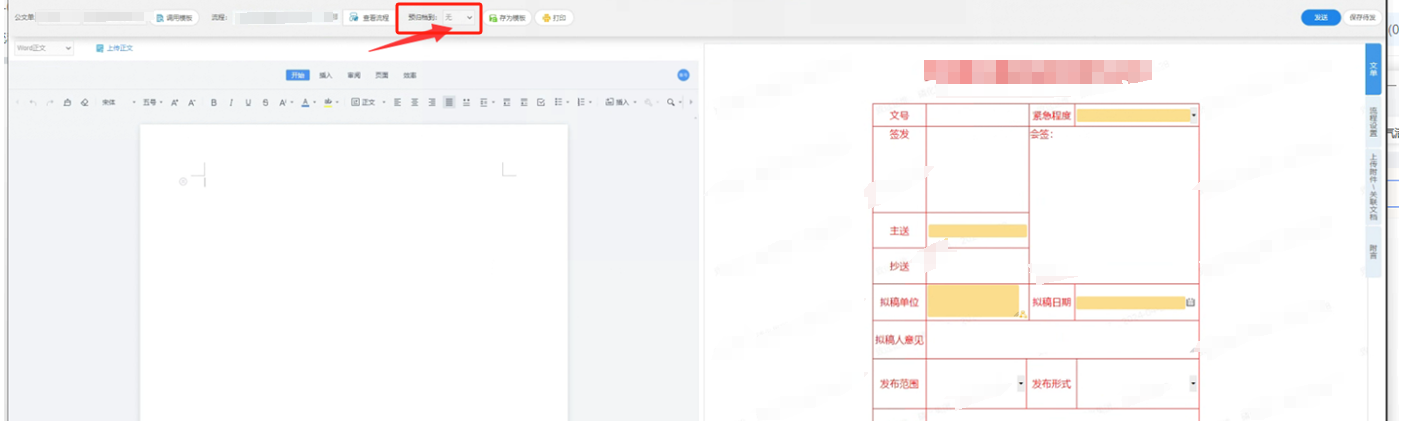Image resolution: width=1403 pixels, height=421 pixels.
Task: Click the undo arrow in editor toolbar
Action: 33,102
